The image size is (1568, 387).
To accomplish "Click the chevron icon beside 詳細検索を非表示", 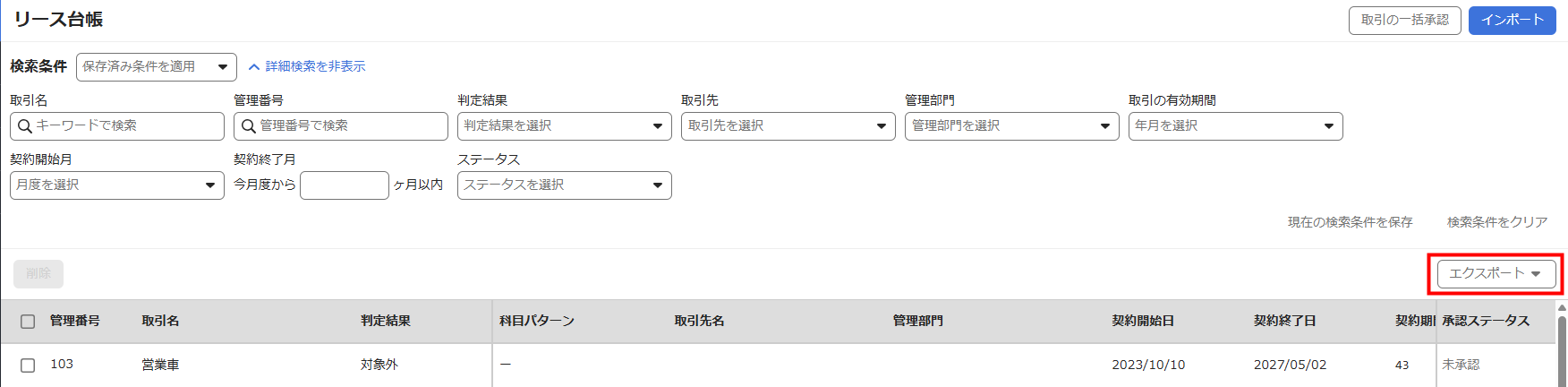I will coord(254,67).
